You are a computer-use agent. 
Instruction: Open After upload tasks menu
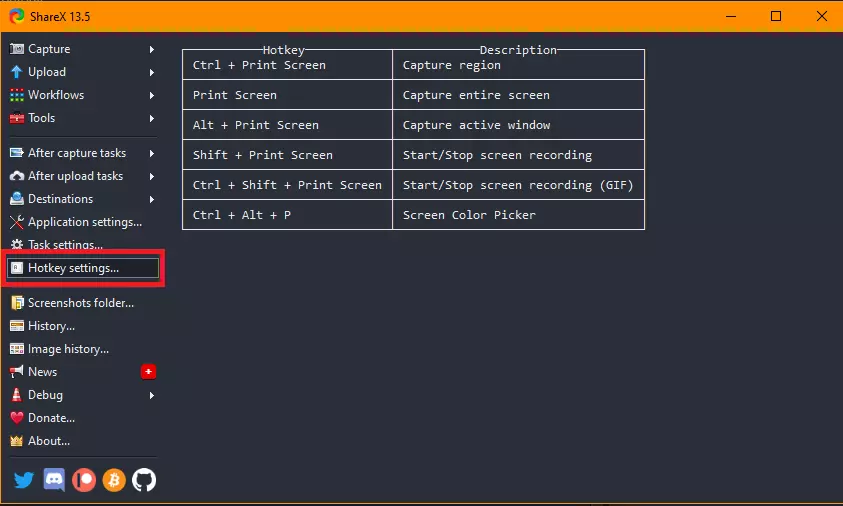coord(75,176)
